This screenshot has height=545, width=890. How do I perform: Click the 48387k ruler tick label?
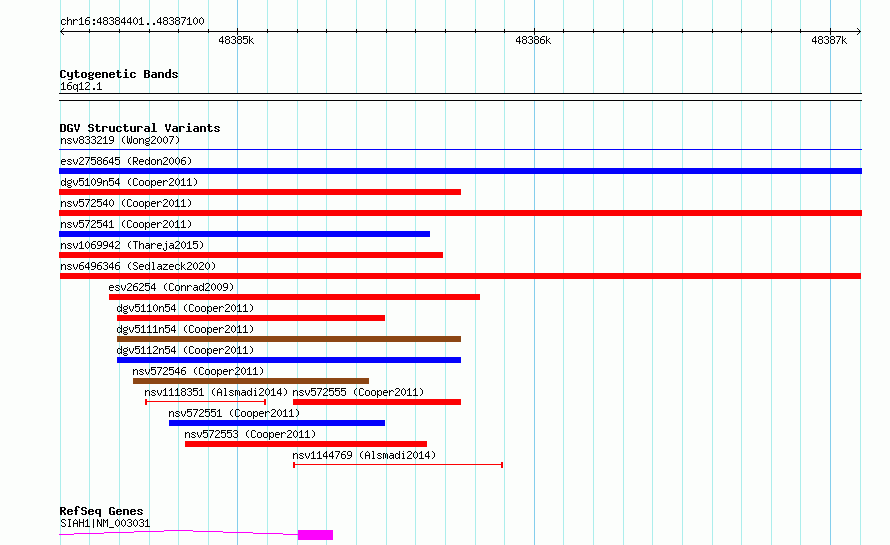pos(829,40)
